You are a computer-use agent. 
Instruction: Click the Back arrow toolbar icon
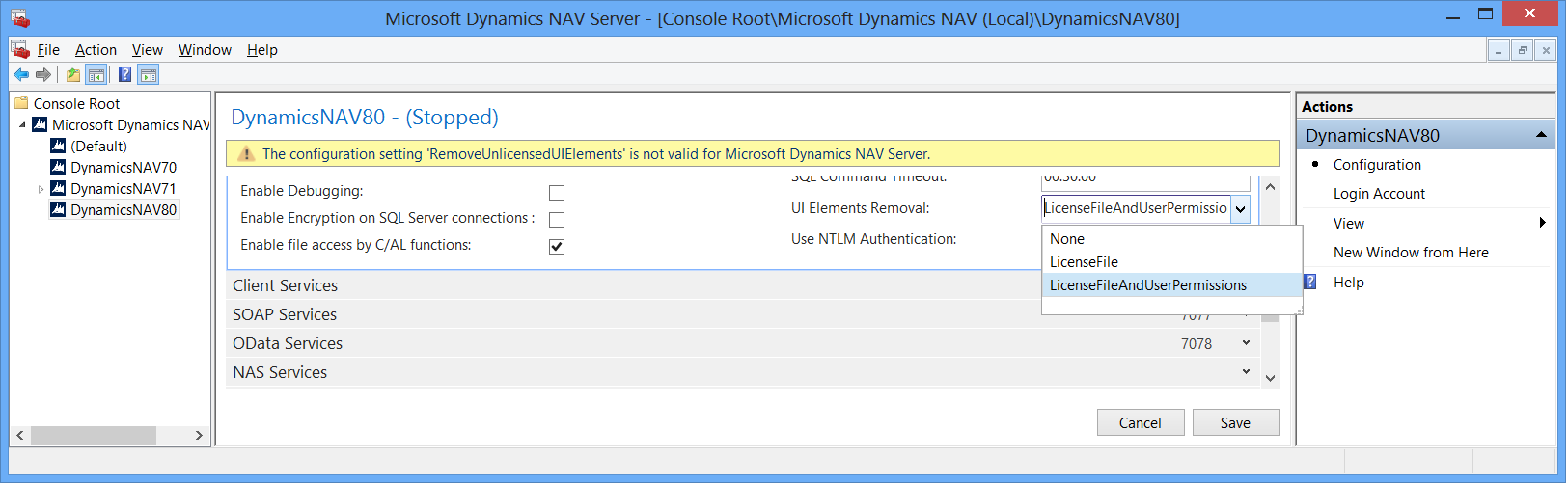click(21, 74)
